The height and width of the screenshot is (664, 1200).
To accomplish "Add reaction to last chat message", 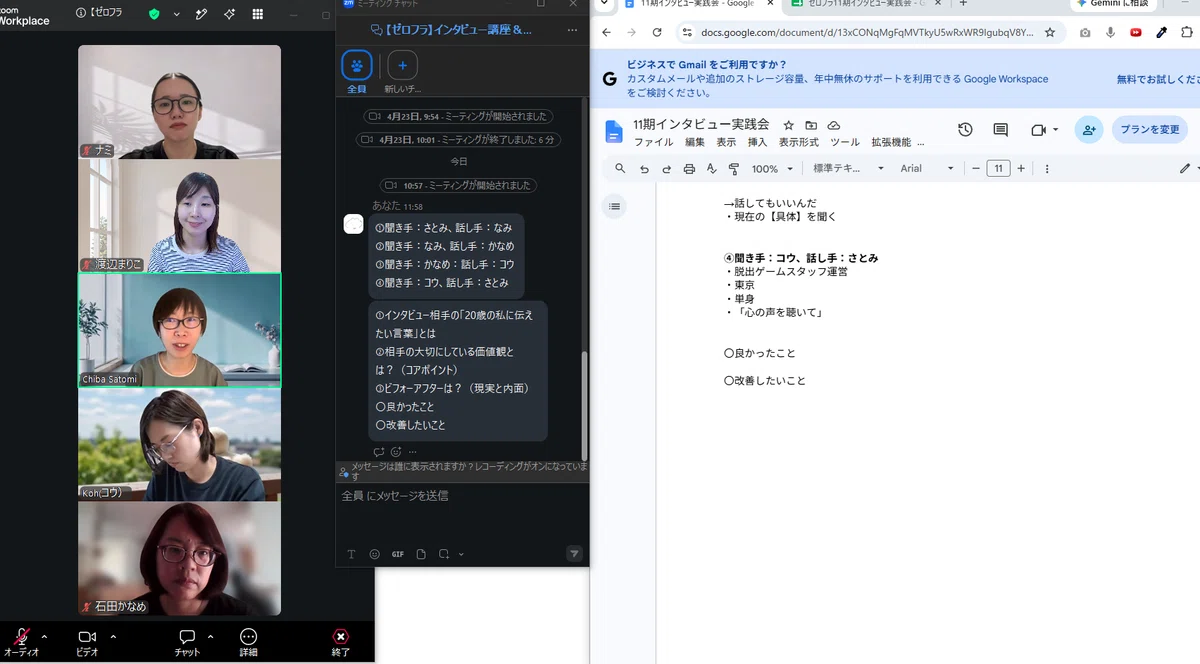I will tap(396, 452).
